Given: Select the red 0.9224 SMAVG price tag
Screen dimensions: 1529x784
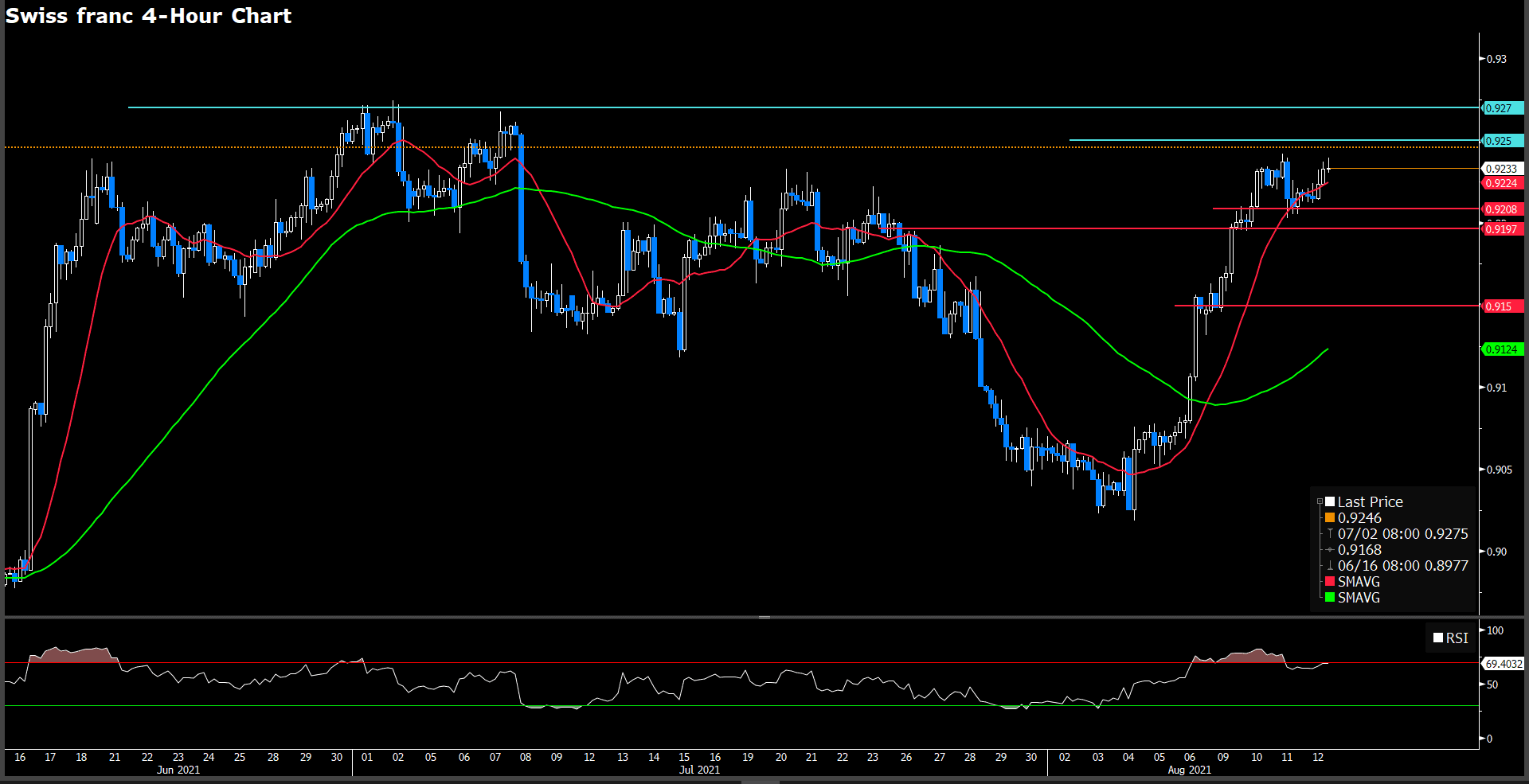Looking at the screenshot, I should point(1503,183).
